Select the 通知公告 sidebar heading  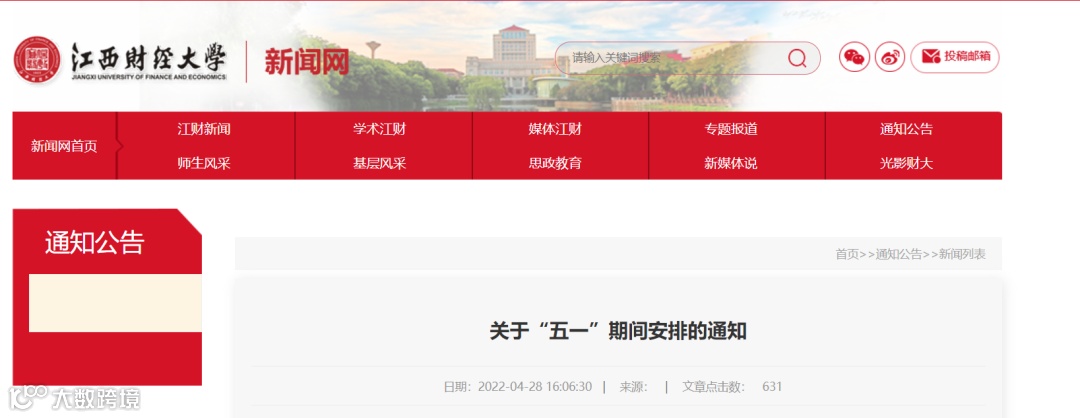94,243
